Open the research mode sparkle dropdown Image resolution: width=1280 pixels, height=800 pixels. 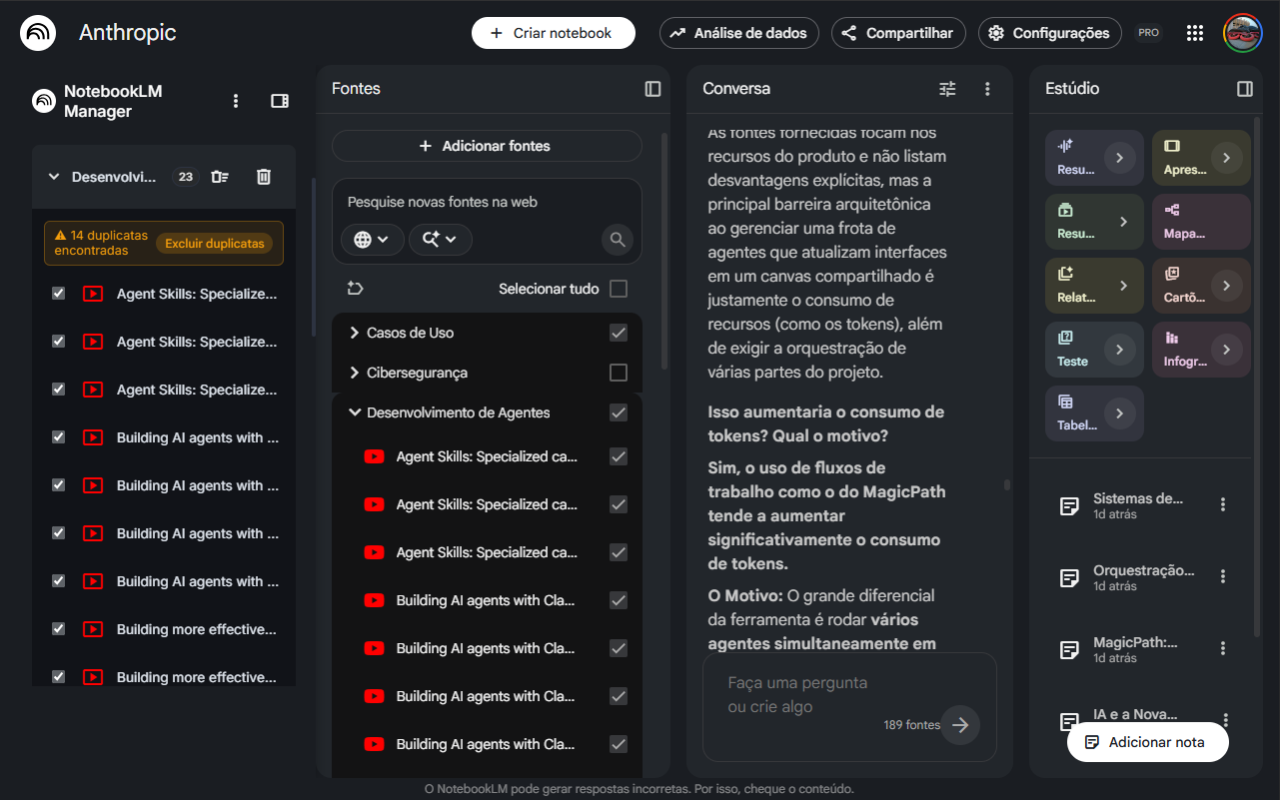[440, 240]
